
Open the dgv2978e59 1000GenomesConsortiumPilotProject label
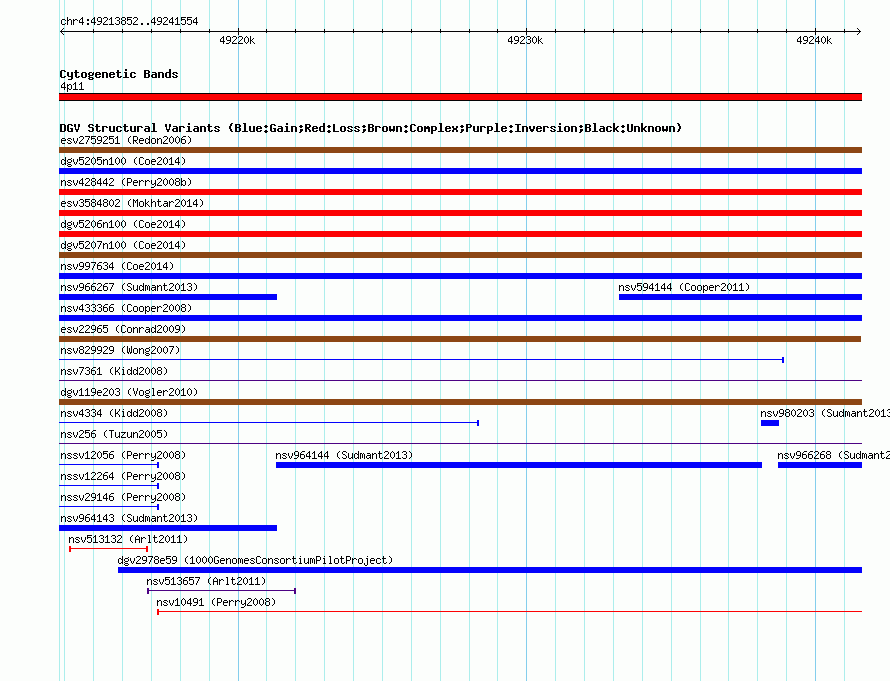point(255,560)
